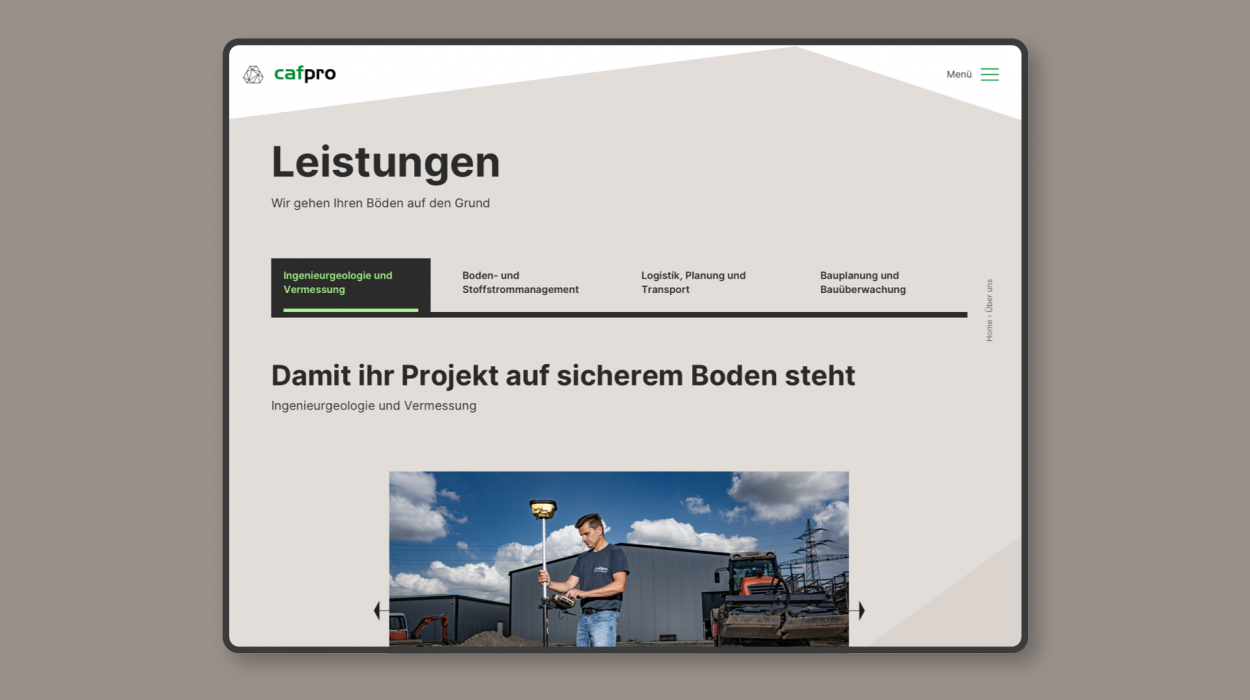Click heading 'Damit ihr Projekt auf sicherem Boden steht'
This screenshot has height=700, width=1250.
click(563, 376)
